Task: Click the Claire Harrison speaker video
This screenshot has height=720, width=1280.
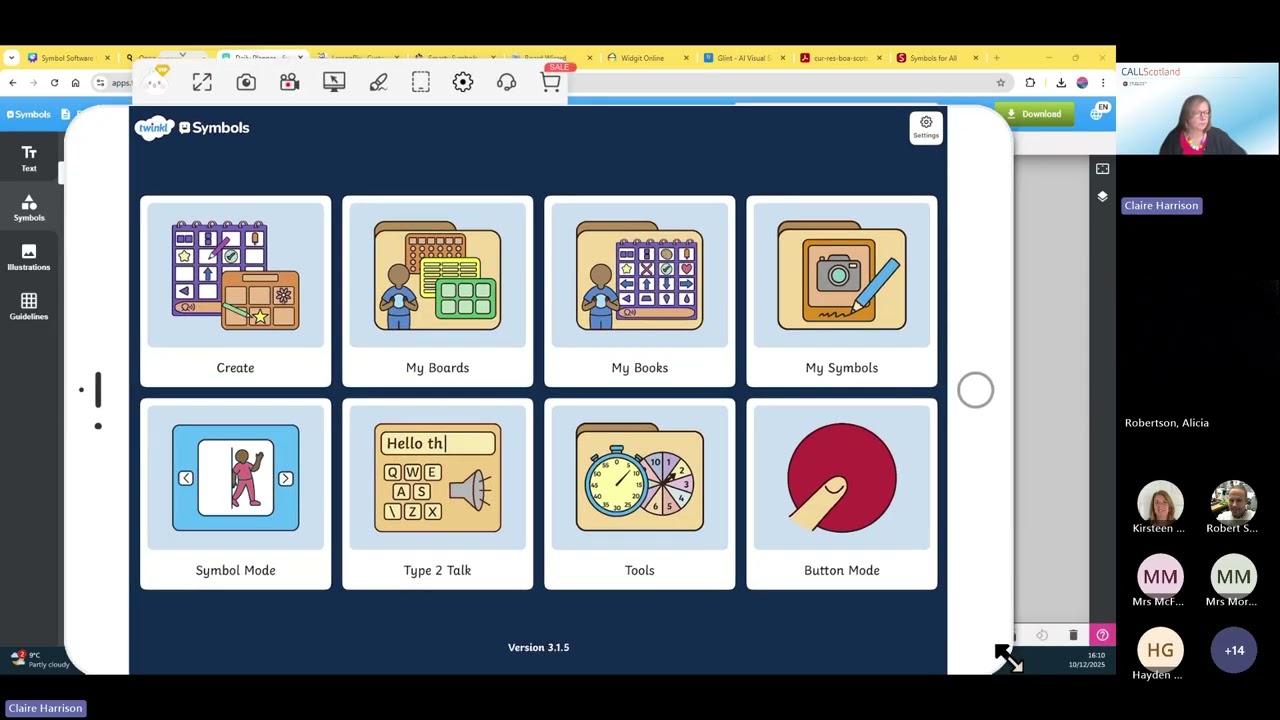Action: 1198,110
